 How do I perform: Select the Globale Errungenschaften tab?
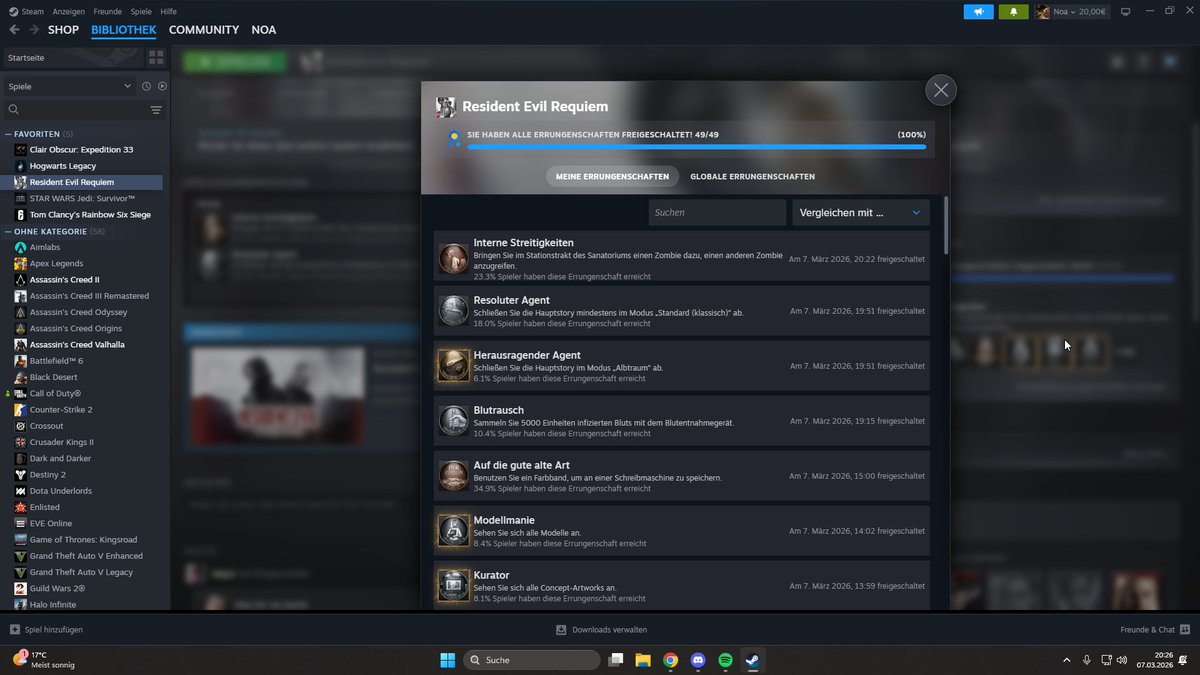click(752, 176)
